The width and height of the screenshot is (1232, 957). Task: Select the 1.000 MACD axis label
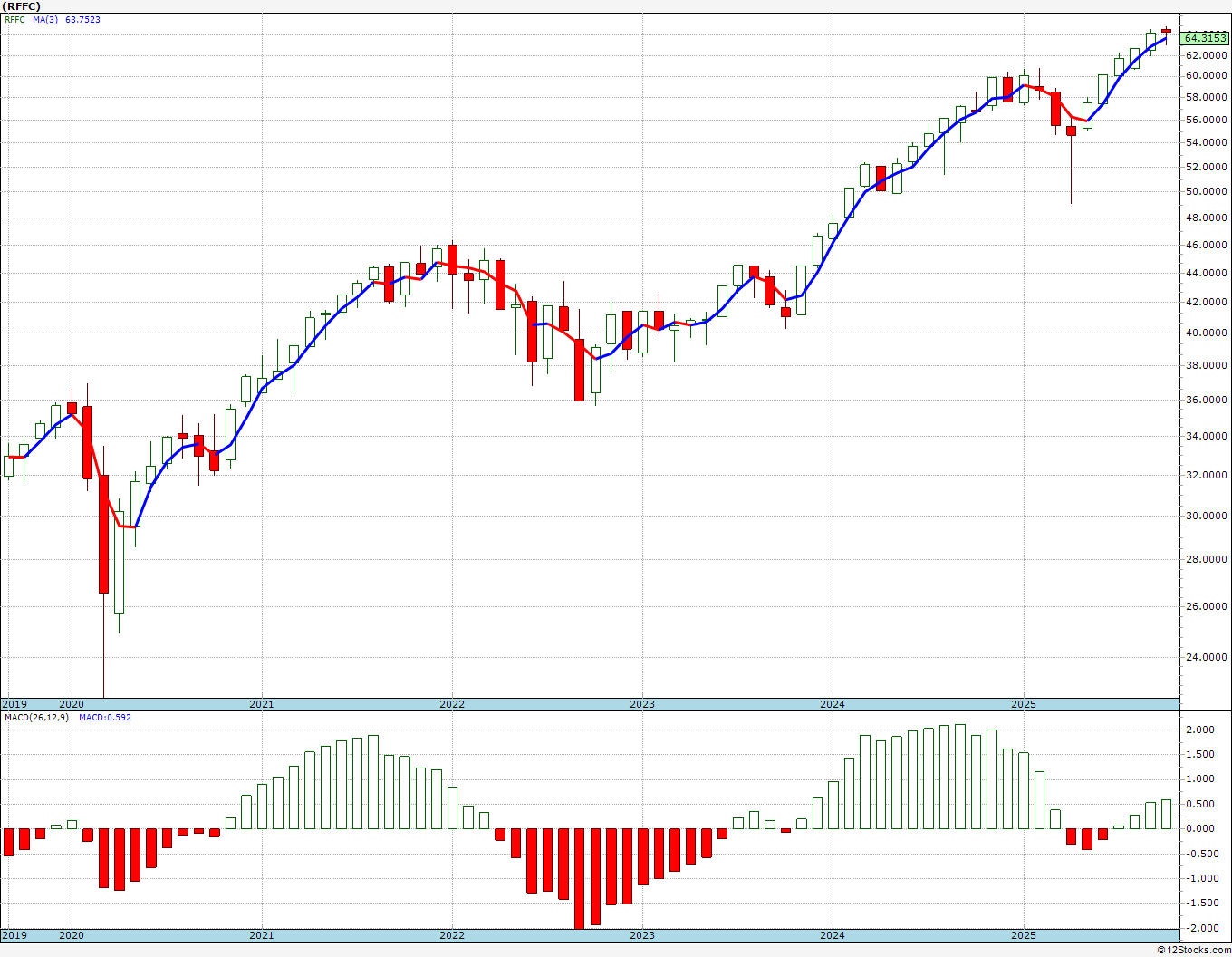(x=1200, y=778)
